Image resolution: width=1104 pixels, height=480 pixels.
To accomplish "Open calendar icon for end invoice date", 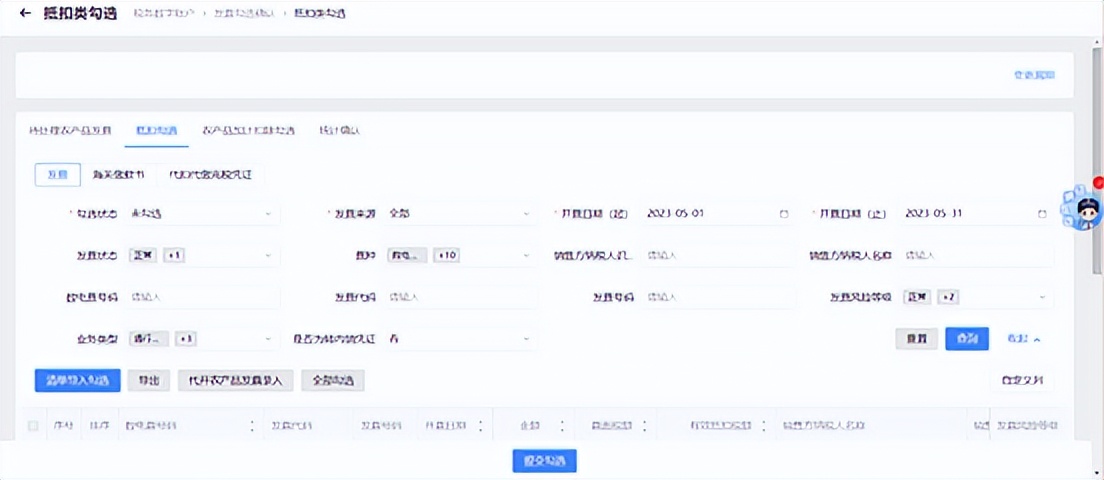I will (x=1042, y=214).
